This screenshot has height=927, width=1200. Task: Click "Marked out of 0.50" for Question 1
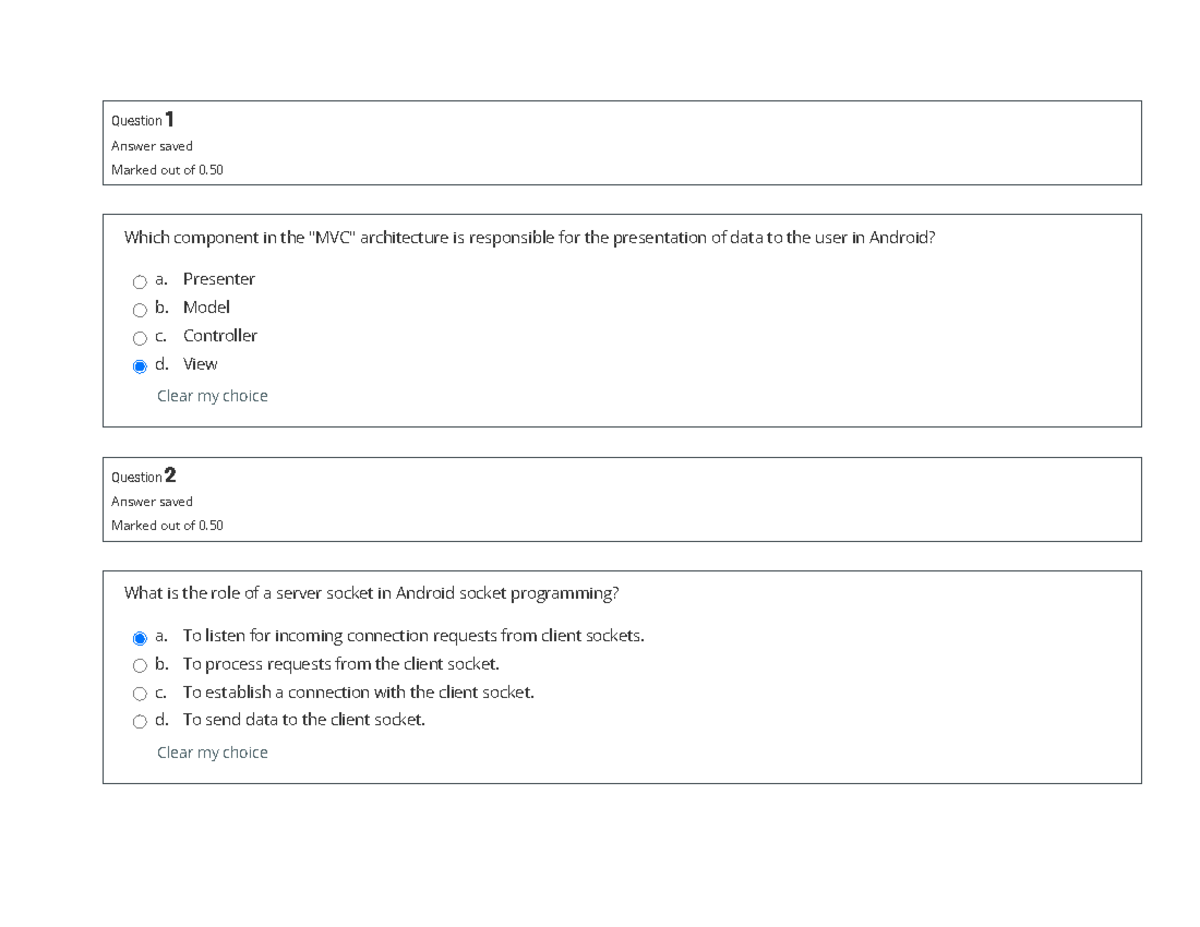(x=167, y=169)
